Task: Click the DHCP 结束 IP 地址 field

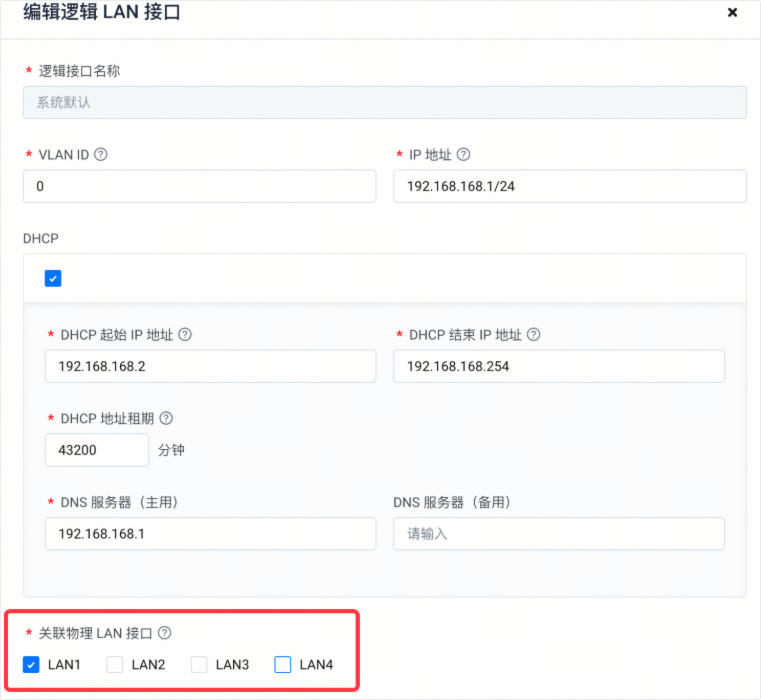Action: click(x=559, y=366)
